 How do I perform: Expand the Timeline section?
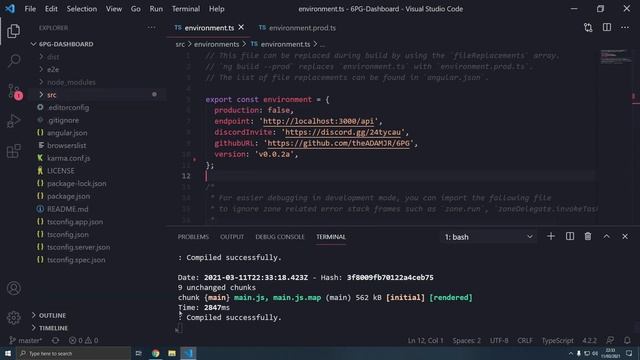pyautogui.click(x=53, y=328)
